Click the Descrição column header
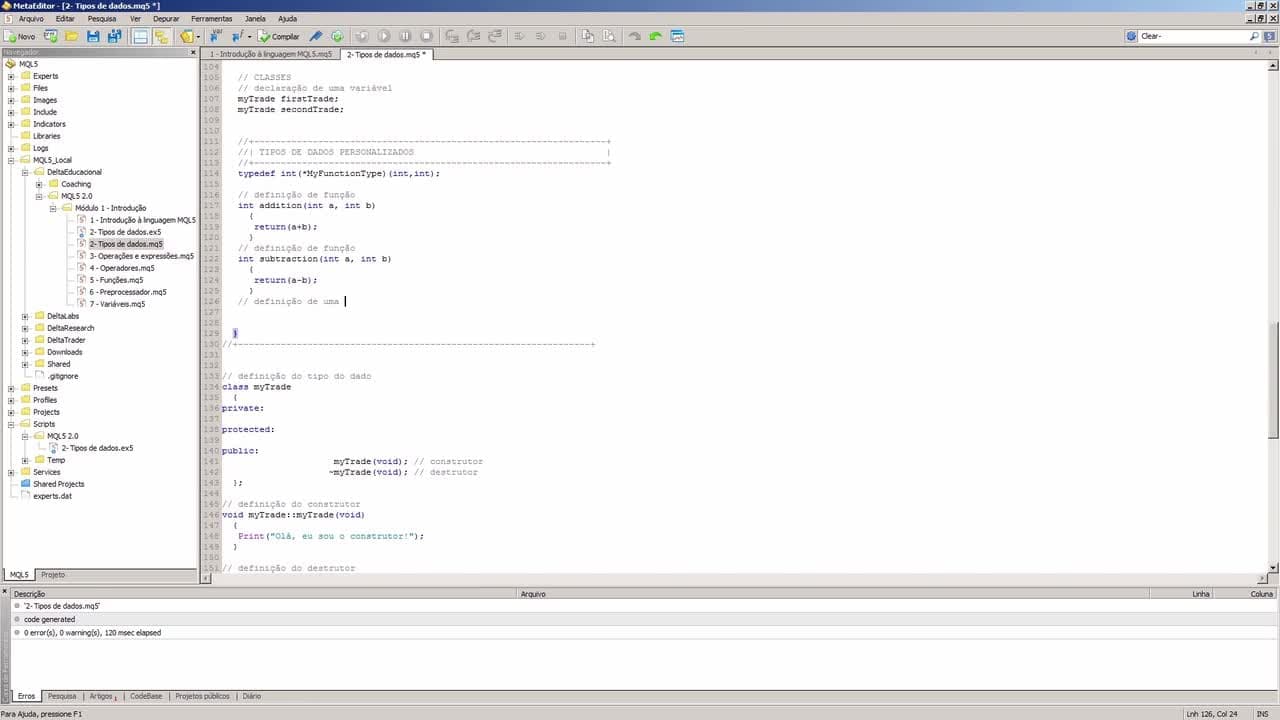Screen dimensions: 1280x720 pos(265,594)
